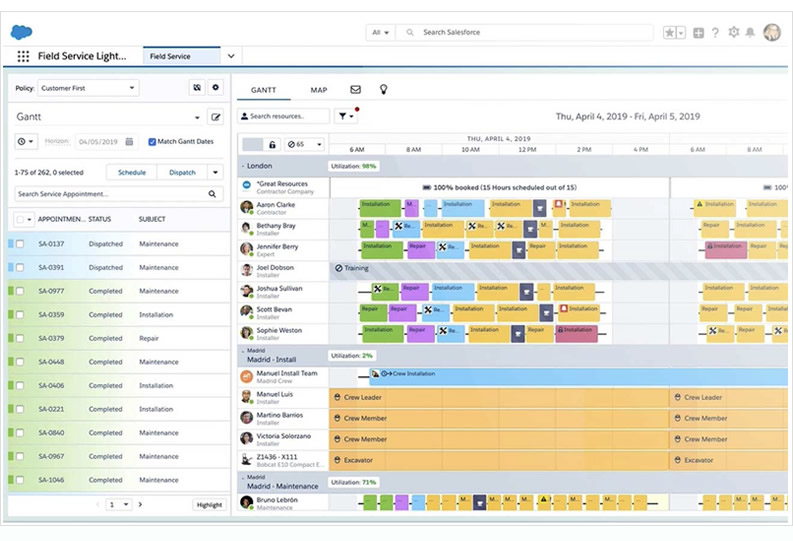Click the edit list pencil icon
This screenshot has width=793, height=541.
coord(215,117)
